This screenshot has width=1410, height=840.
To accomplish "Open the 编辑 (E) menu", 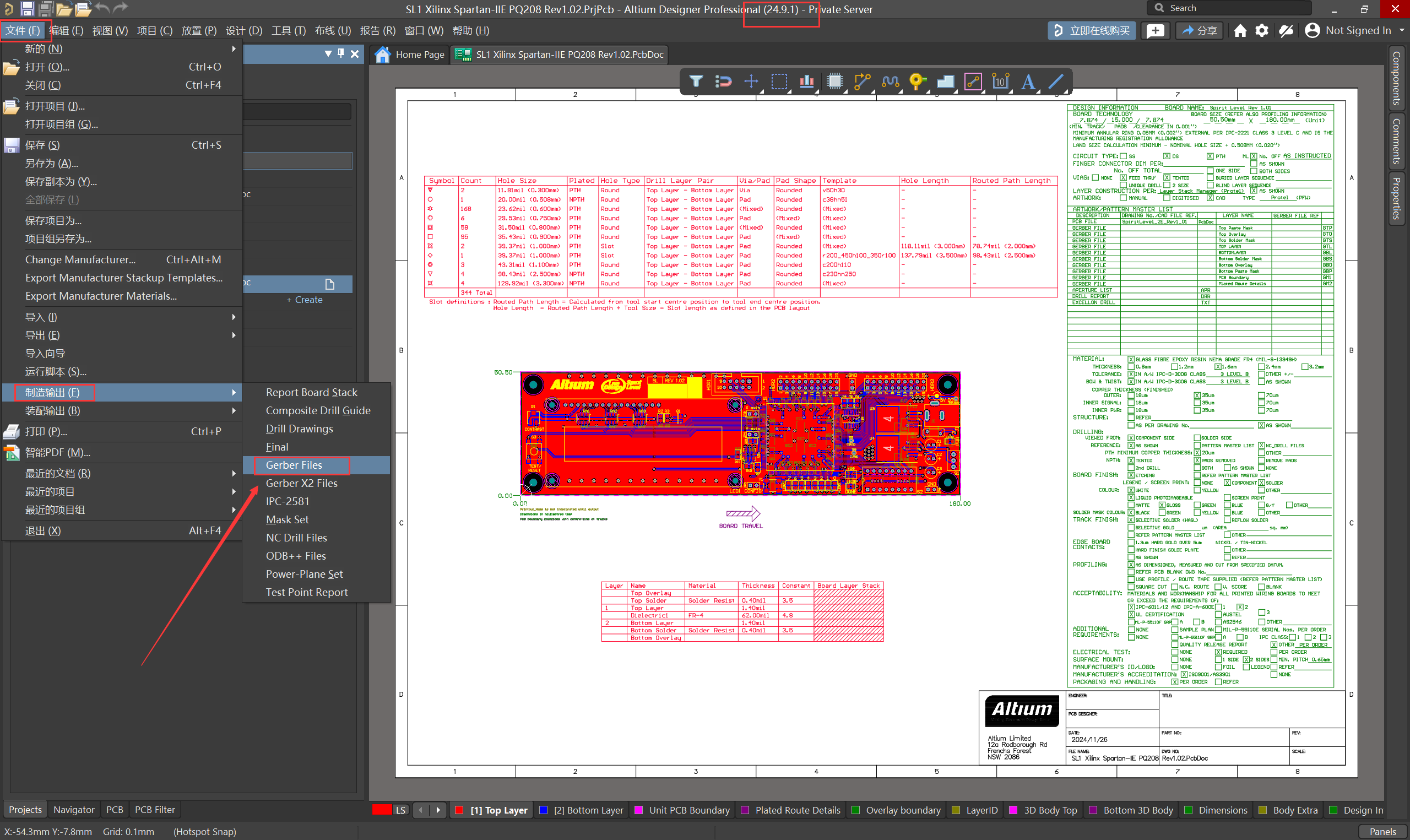I will pyautogui.click(x=66, y=30).
